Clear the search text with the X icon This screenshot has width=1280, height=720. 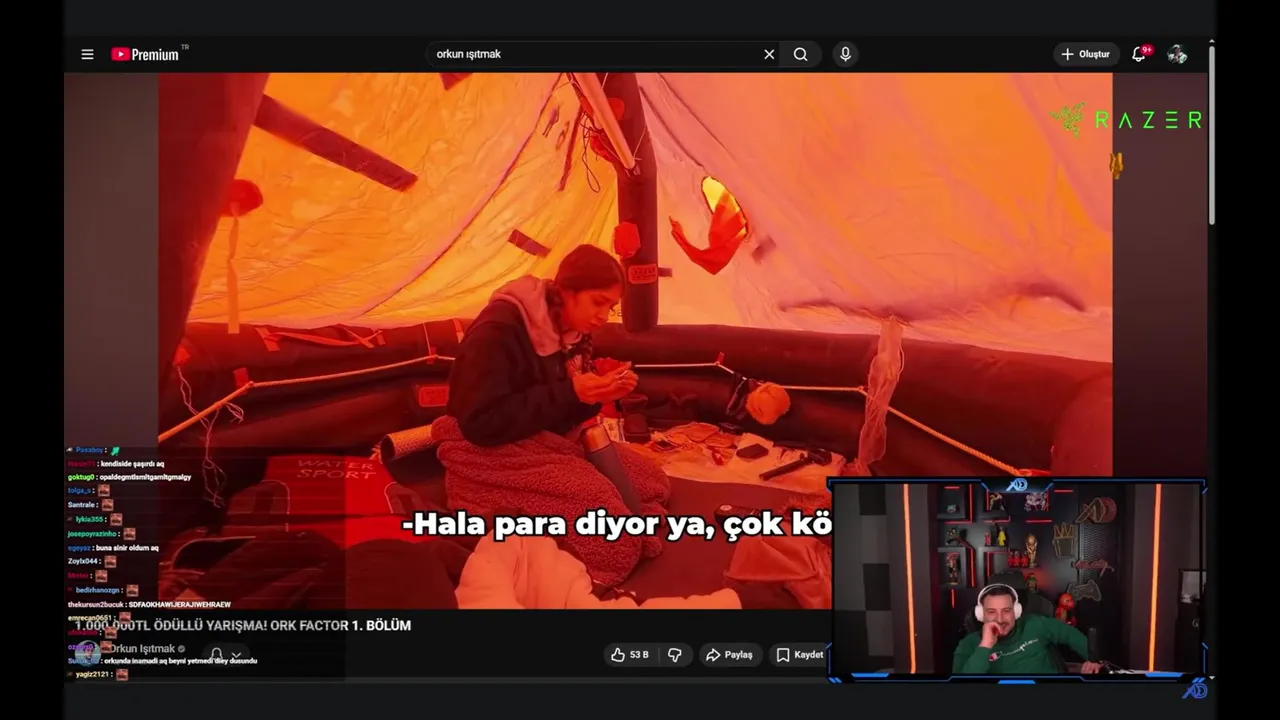769,54
